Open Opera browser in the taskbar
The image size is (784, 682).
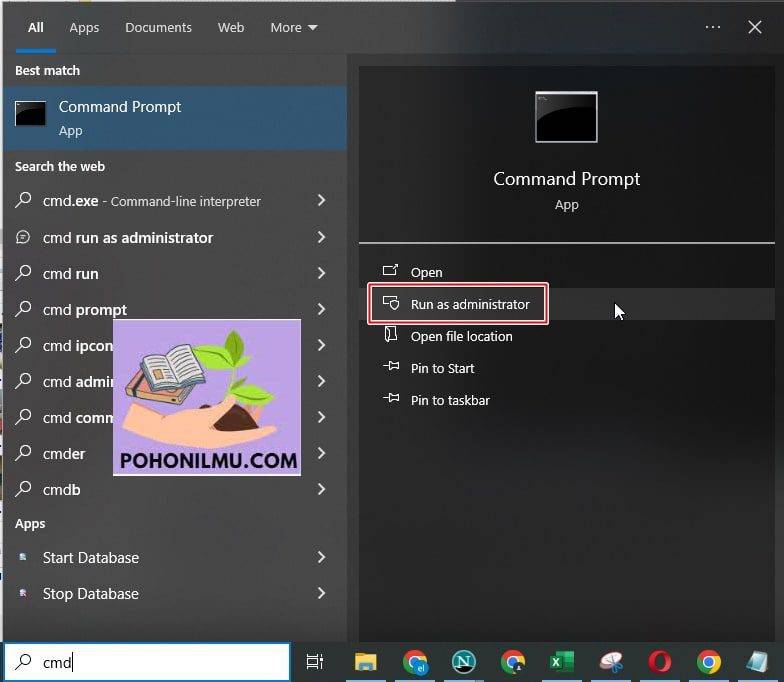660,662
